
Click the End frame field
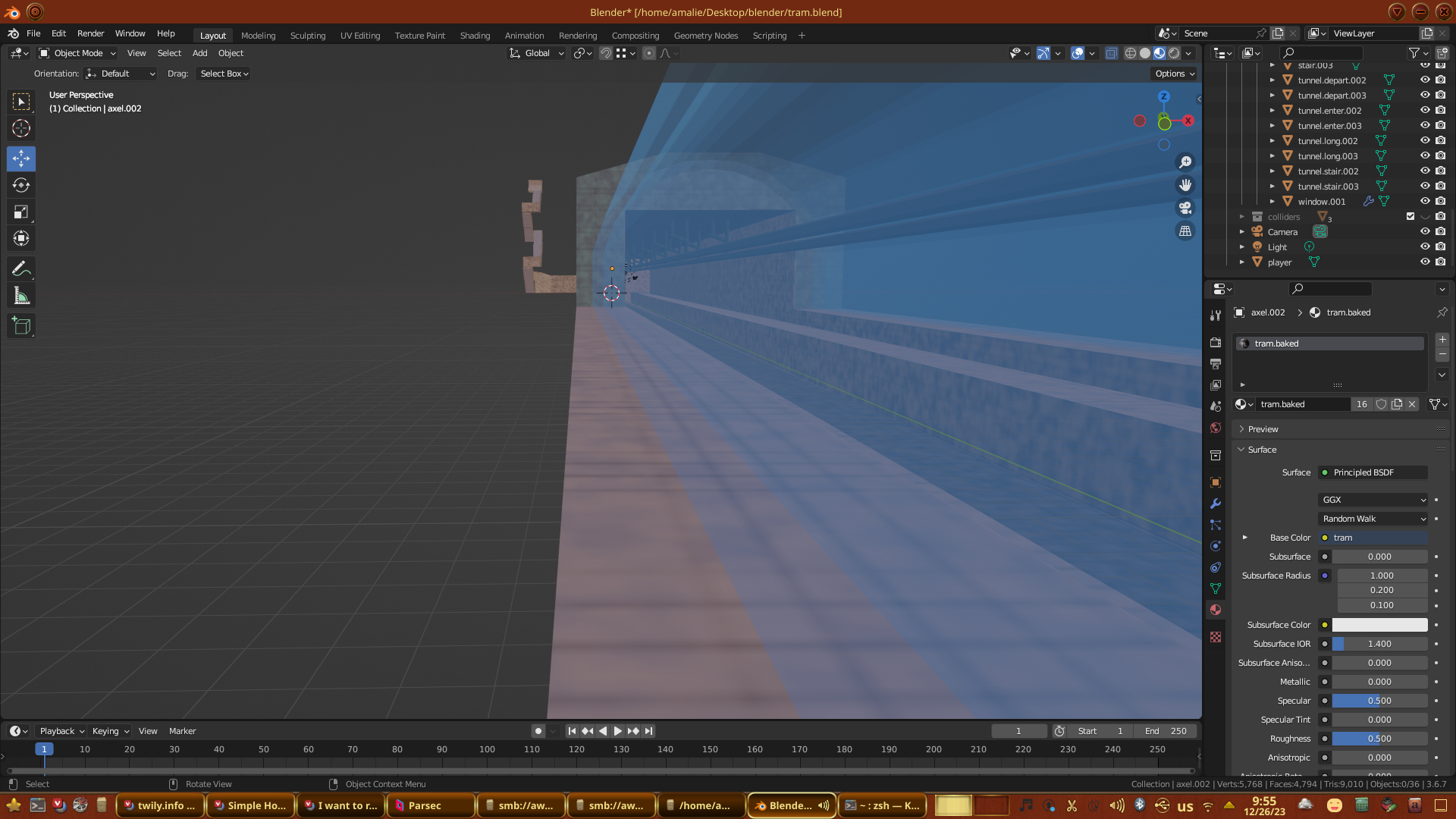(x=1166, y=731)
